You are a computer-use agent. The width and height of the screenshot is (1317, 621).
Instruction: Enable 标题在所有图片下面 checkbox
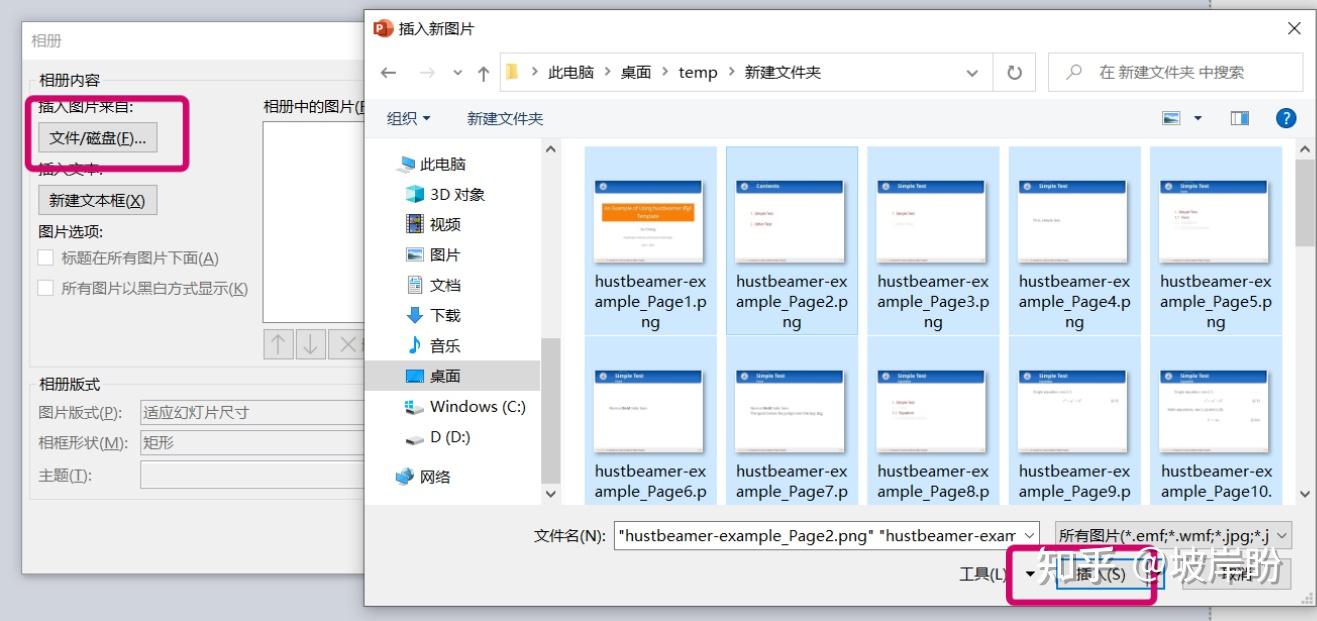45,257
